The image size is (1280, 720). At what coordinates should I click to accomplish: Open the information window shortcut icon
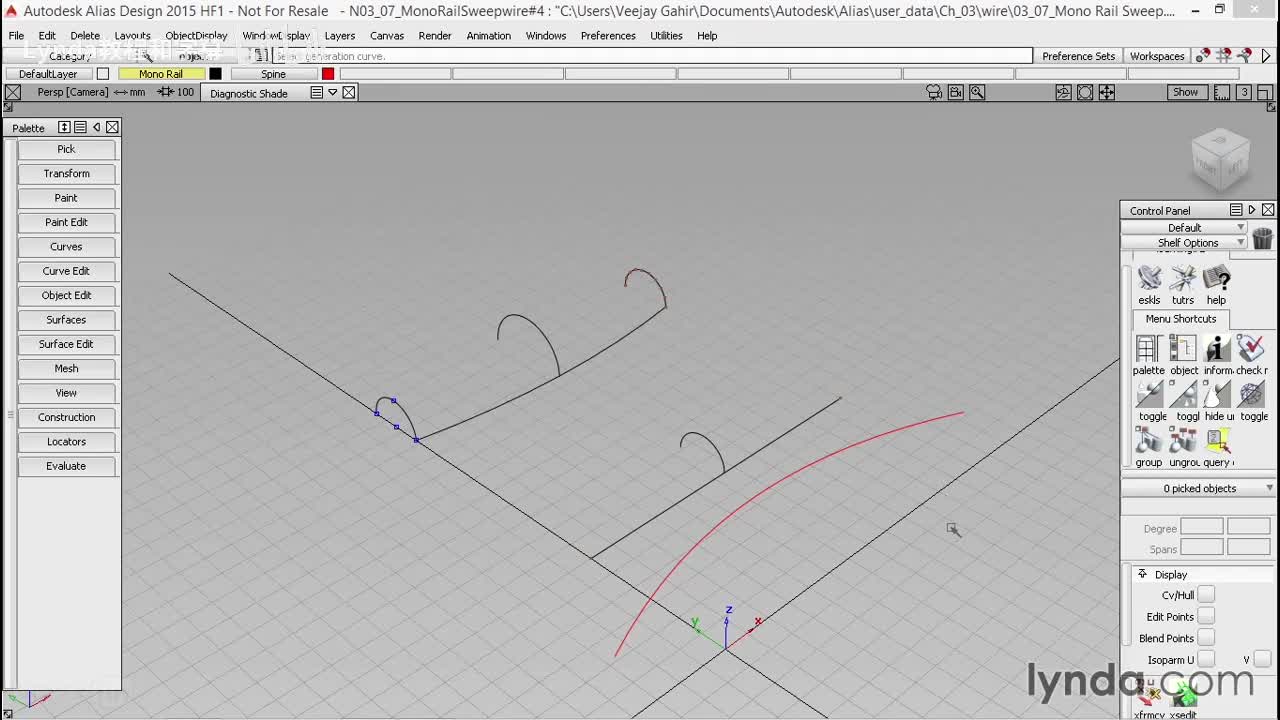pyautogui.click(x=1217, y=348)
